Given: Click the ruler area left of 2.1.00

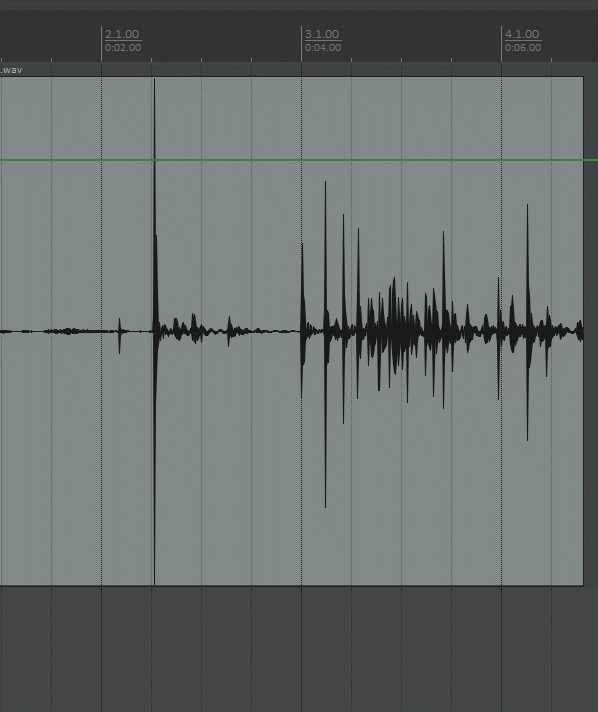Looking at the screenshot, I should (x=50, y=41).
